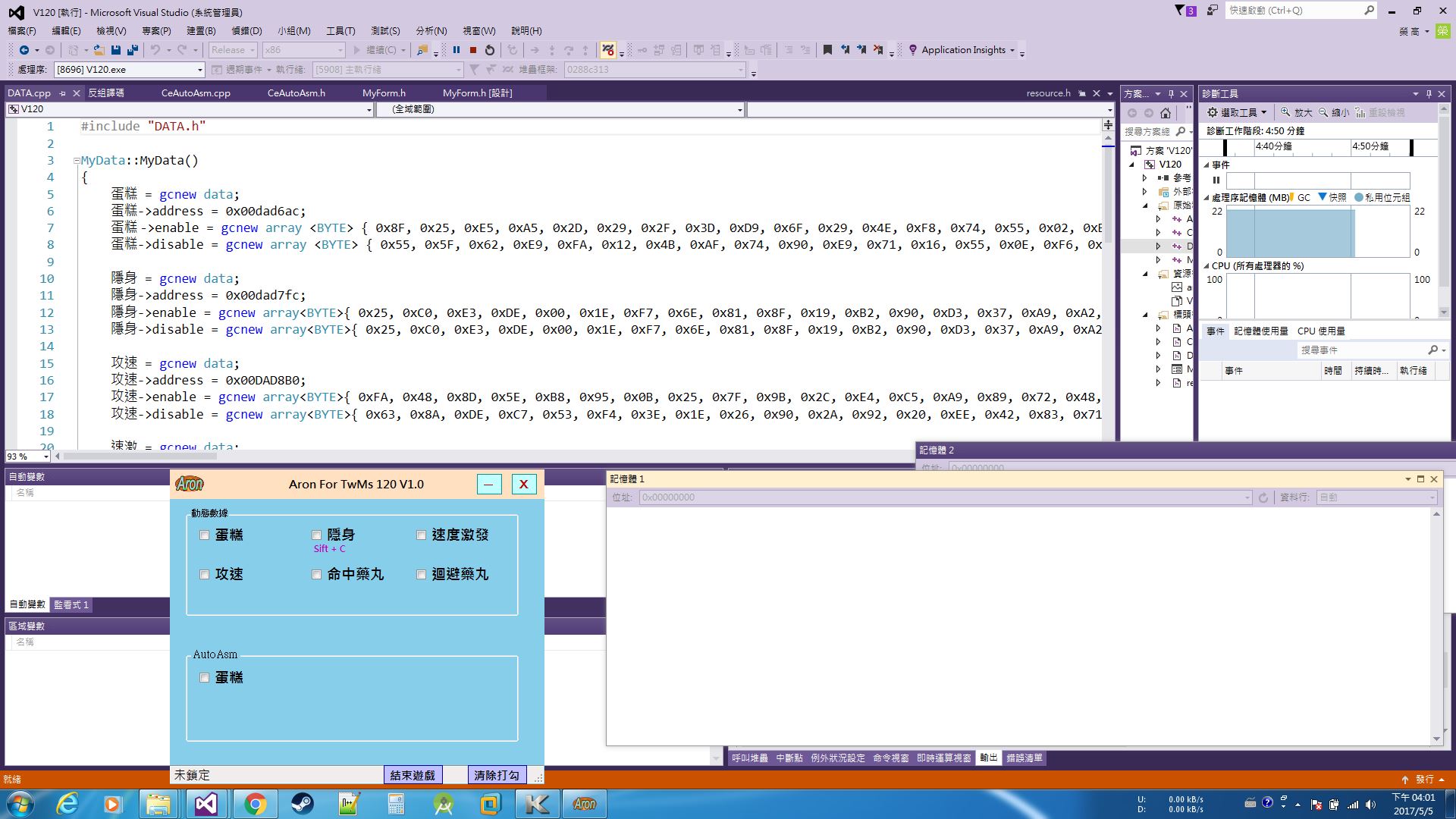Switch to the MyForm.h [設計] tab
The width and height of the screenshot is (1456, 819).
pos(478,93)
